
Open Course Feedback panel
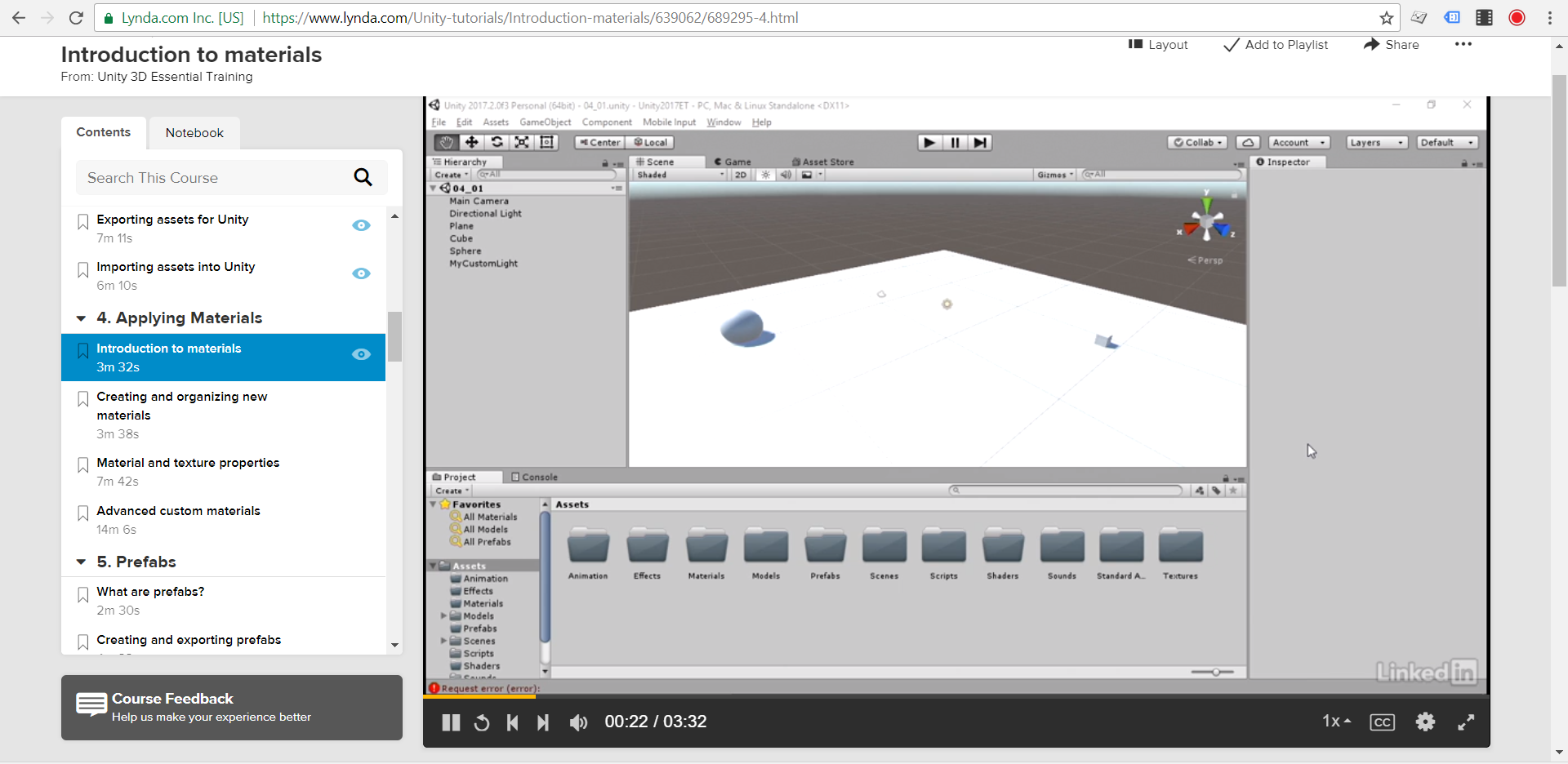(232, 708)
